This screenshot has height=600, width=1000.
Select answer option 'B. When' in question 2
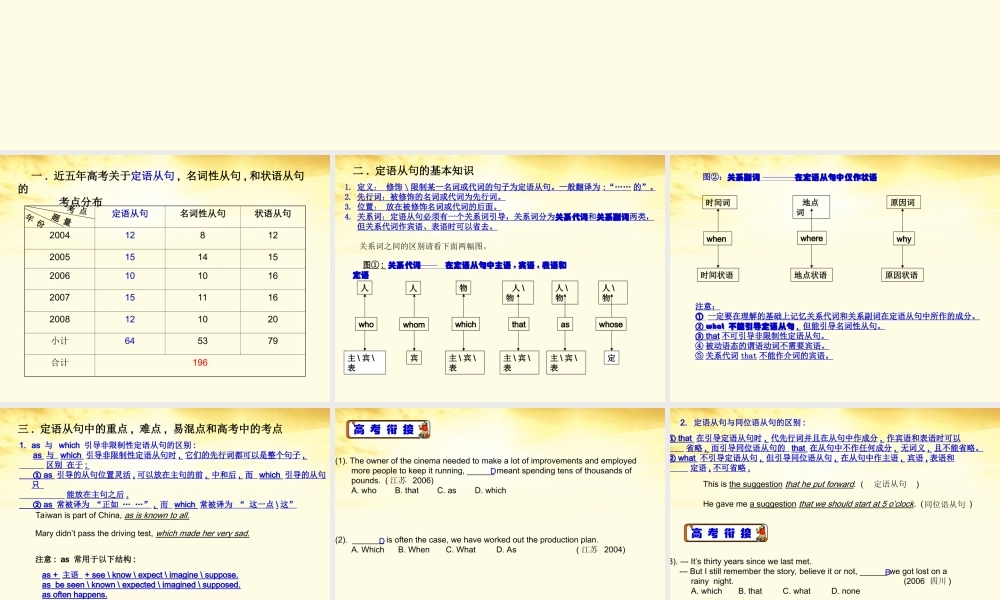tap(414, 550)
